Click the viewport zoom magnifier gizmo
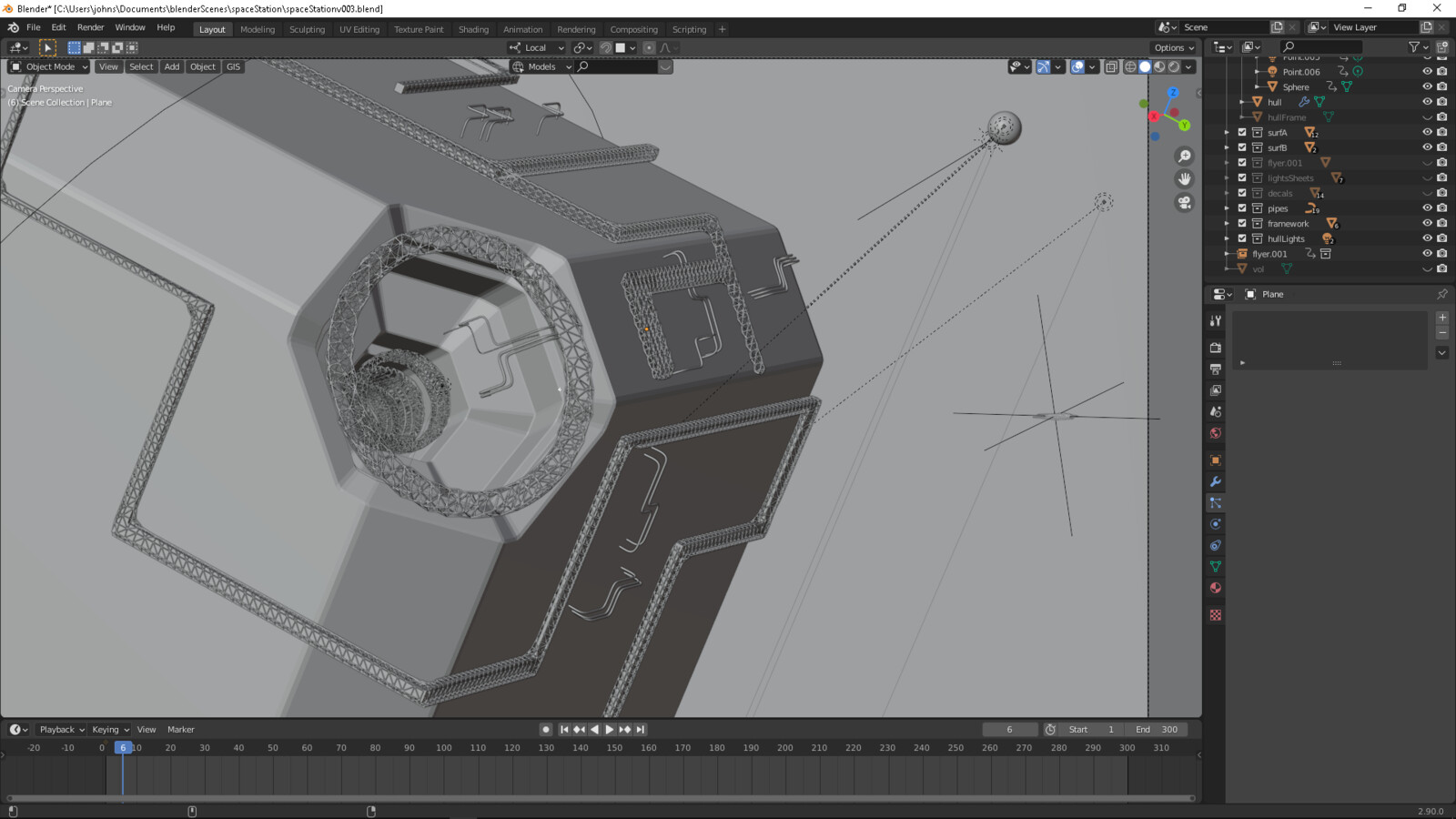The width and height of the screenshot is (1456, 819). 1184,157
